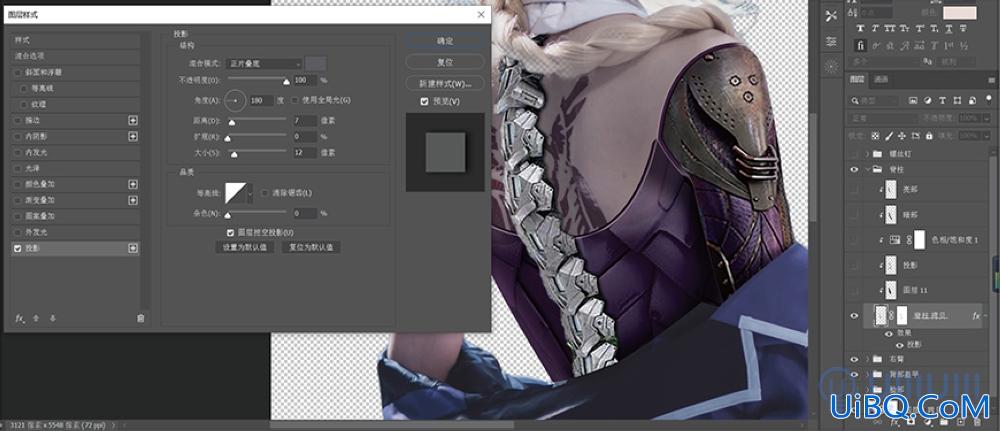Select 混合选项 in the styles list

pyautogui.click(x=76, y=56)
